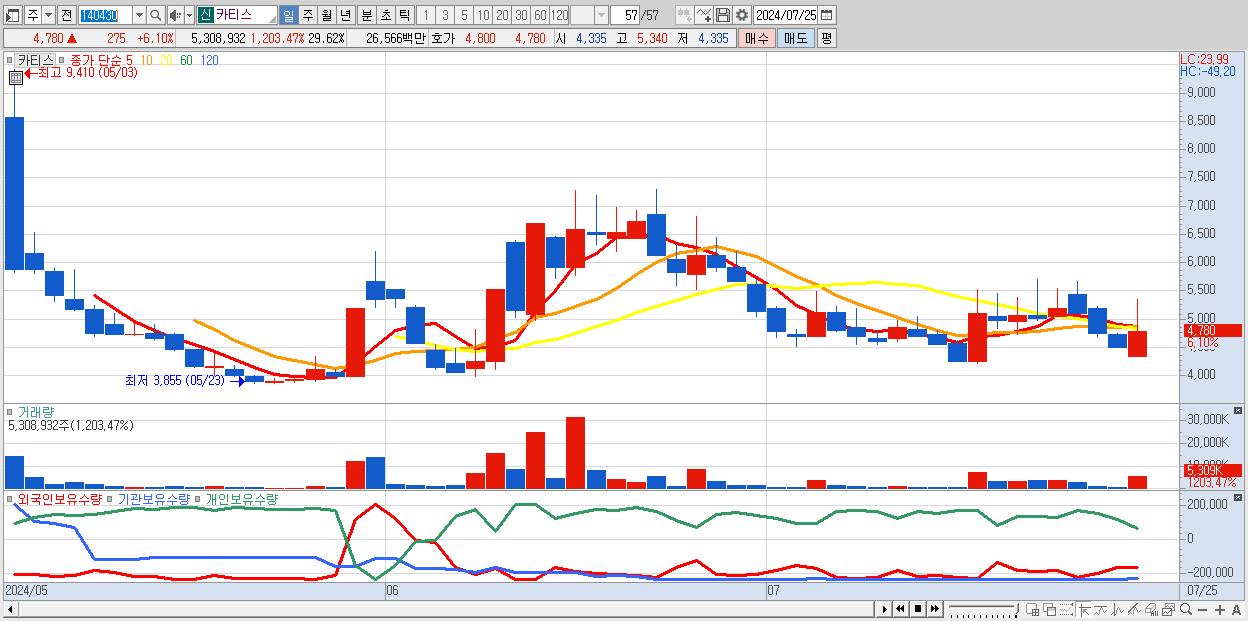Select the 월 monthly period
1248x621 pixels.
[x=326, y=15]
